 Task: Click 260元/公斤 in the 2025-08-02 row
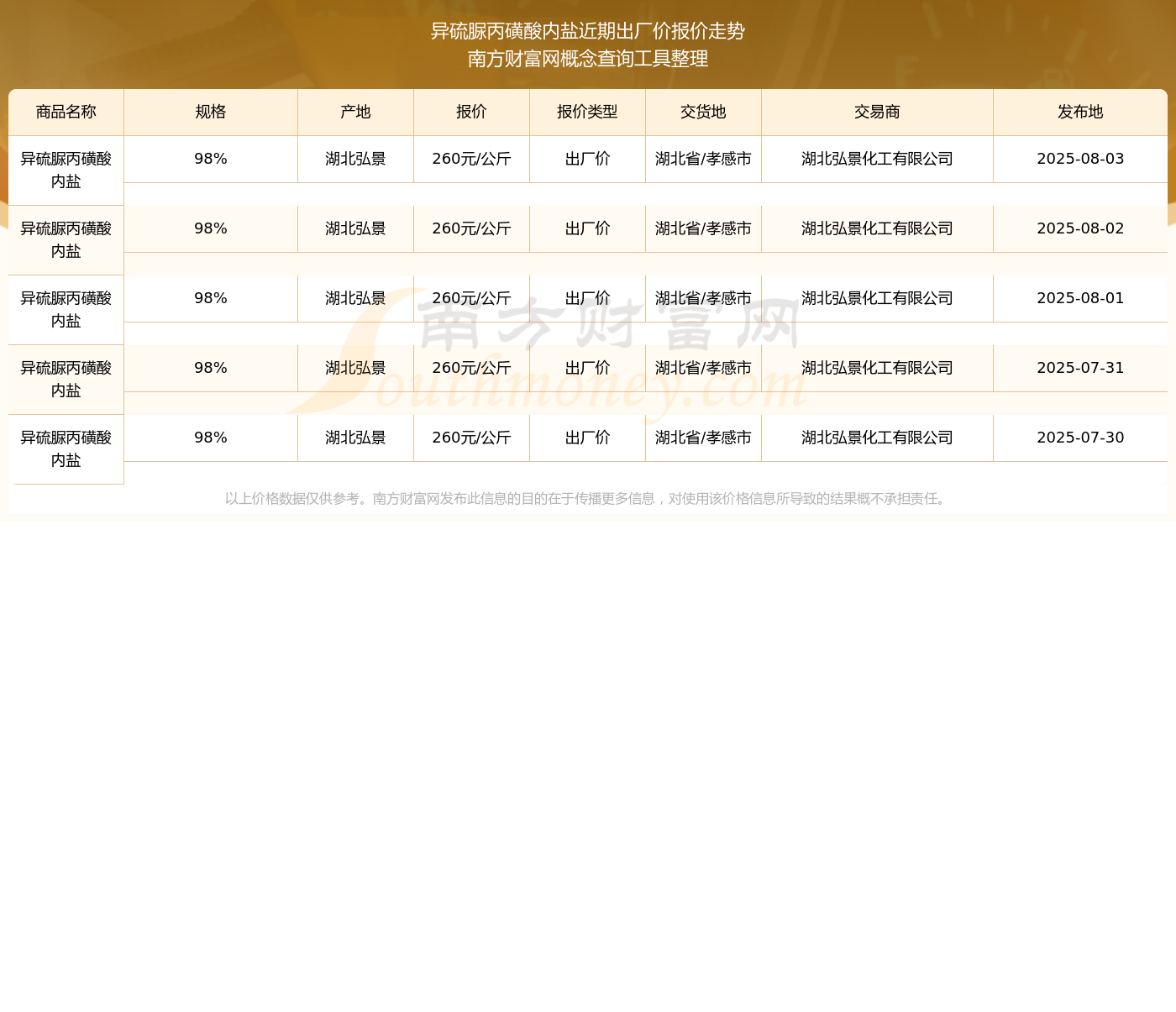pyautogui.click(x=472, y=229)
